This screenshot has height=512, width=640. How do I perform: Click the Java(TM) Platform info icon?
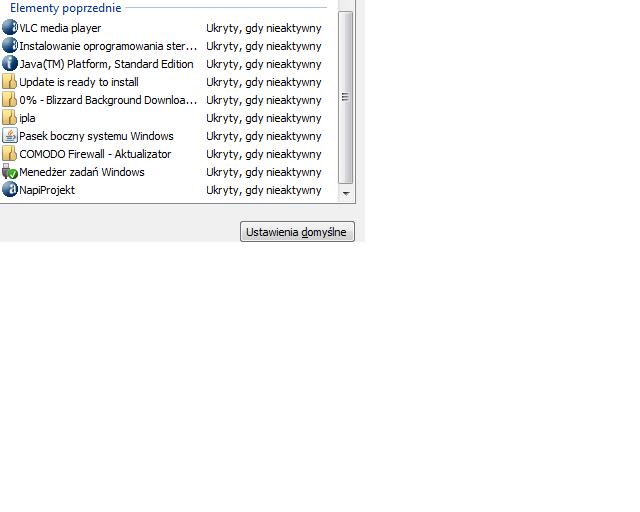pyautogui.click(x=10, y=64)
